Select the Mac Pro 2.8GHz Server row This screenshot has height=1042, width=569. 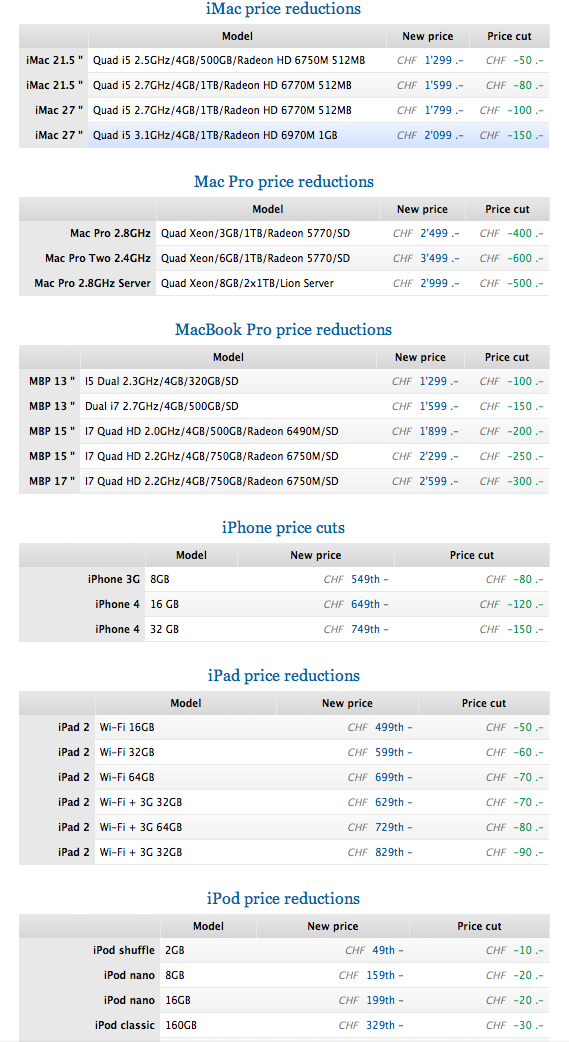pyautogui.click(x=284, y=283)
